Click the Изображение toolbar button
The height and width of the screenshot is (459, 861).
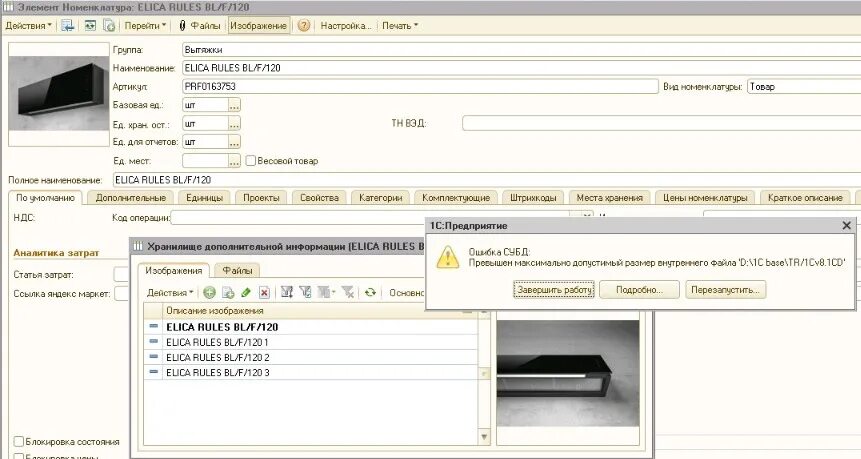tap(258, 25)
